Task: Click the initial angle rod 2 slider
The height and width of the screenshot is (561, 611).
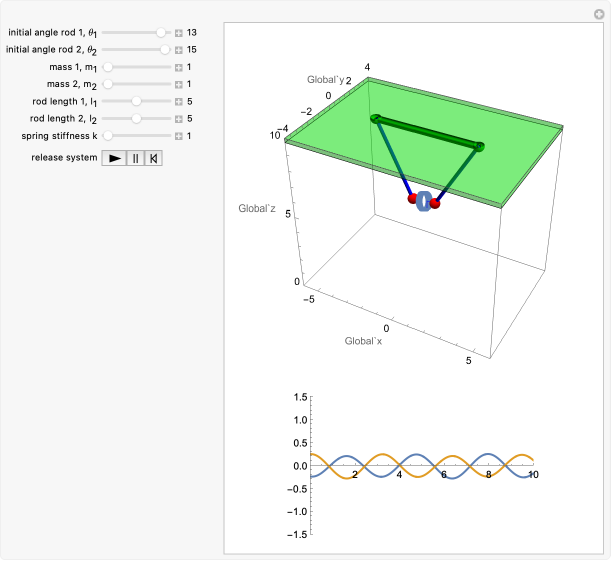Action: pos(163,50)
